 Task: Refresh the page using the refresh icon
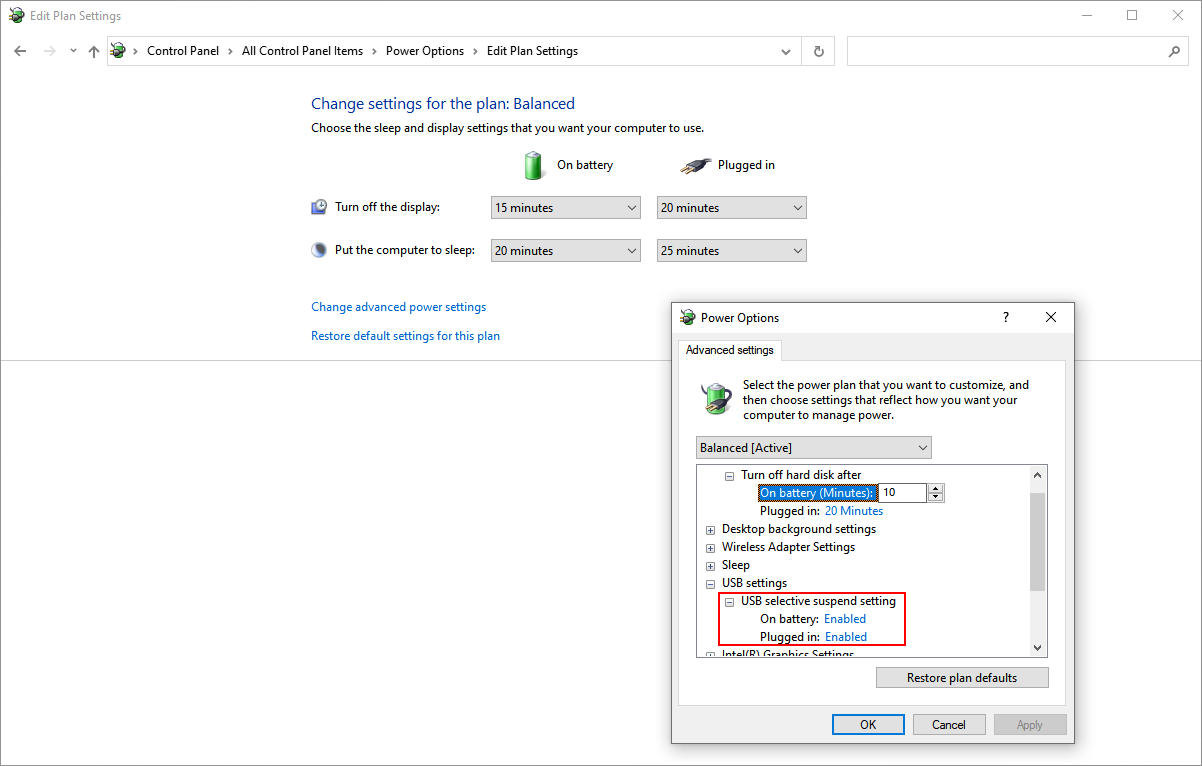818,51
